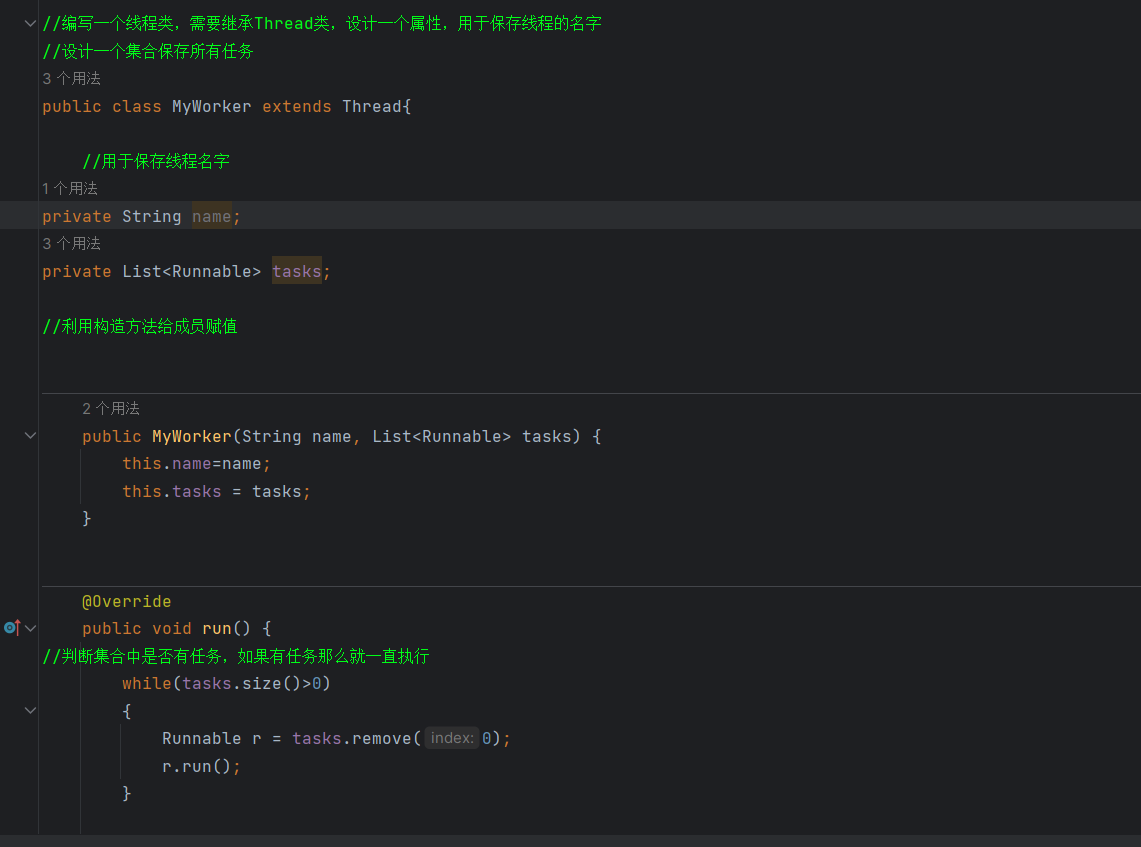Collapse the top comment block fold arrow

[x=30, y=23]
